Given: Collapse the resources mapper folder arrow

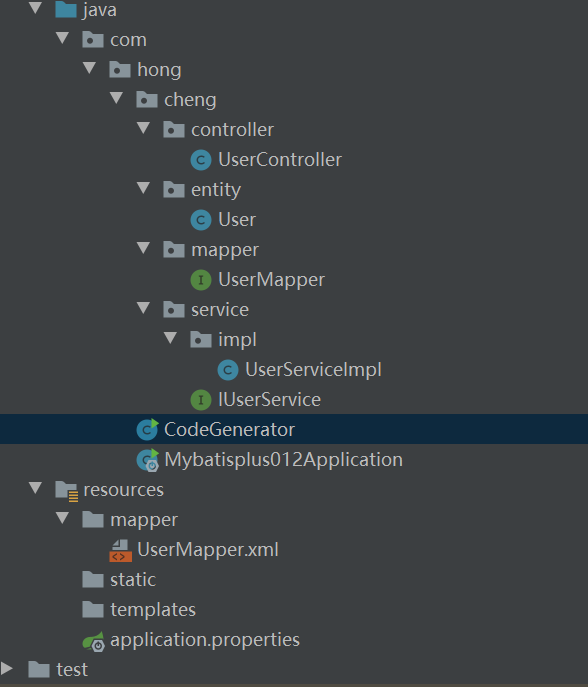Looking at the screenshot, I should (x=63, y=518).
